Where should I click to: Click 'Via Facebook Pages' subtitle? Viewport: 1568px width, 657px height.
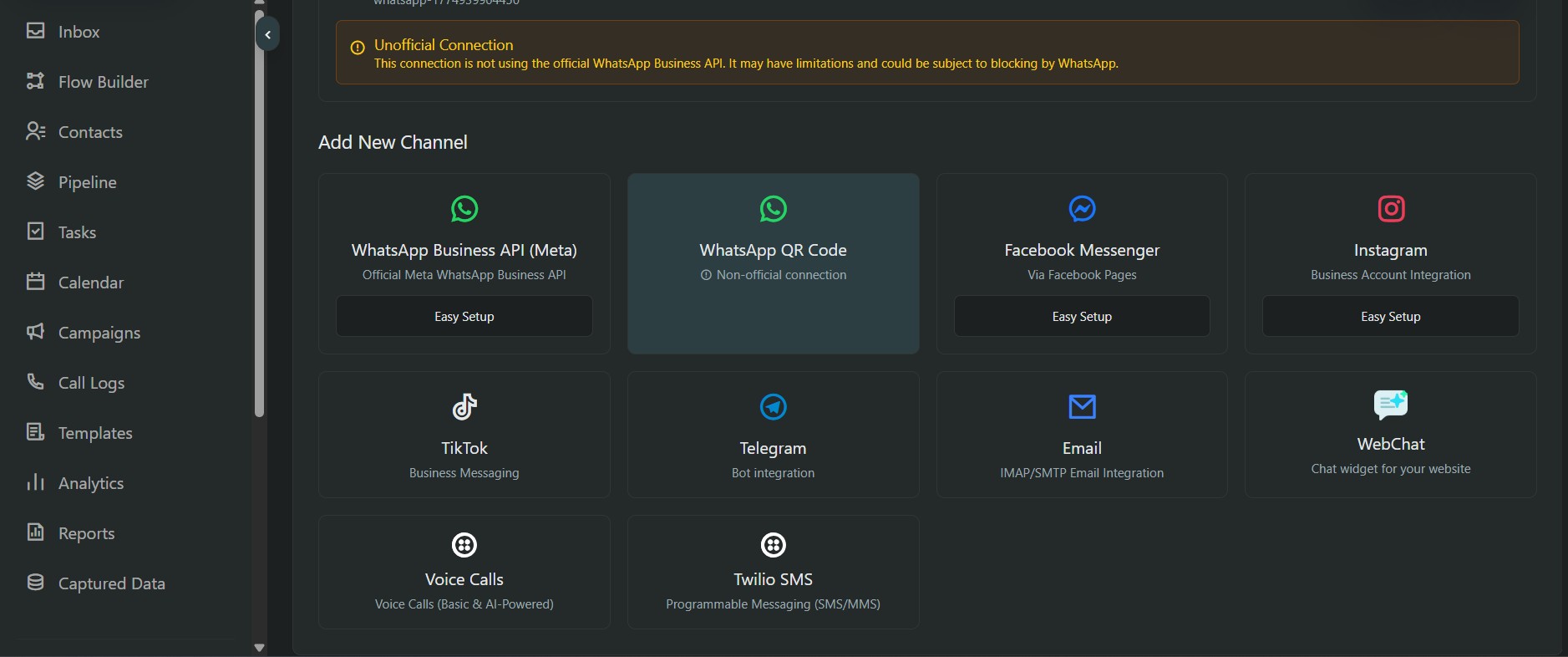(1082, 275)
